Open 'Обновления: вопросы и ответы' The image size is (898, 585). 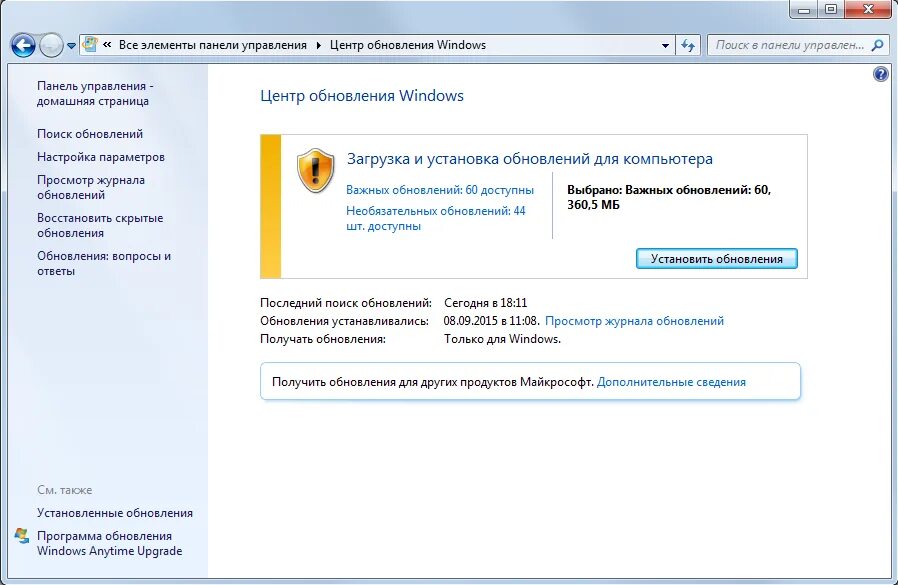click(104, 264)
